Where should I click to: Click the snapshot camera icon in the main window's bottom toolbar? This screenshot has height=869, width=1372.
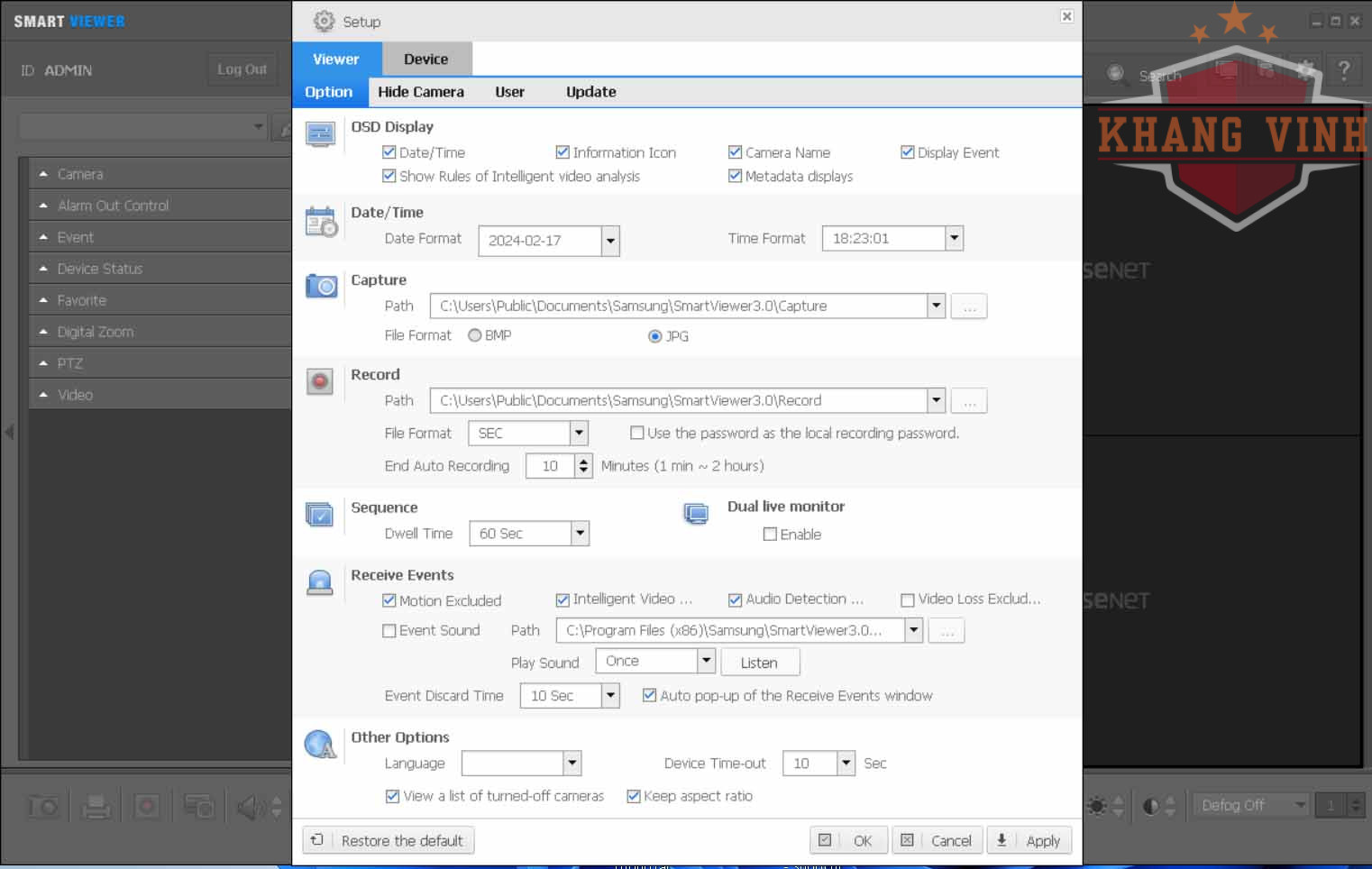pos(43,806)
